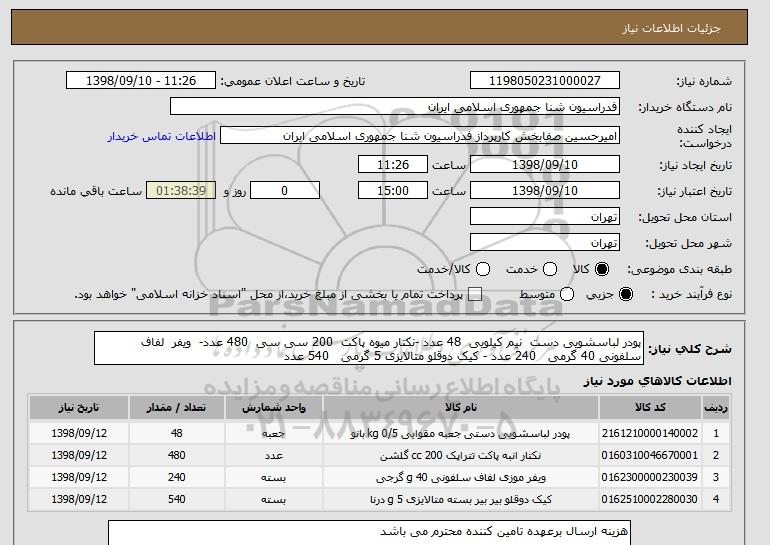Screen dimensions: 770x545
Task: Select the خدمت radio button
Action: 550,269
